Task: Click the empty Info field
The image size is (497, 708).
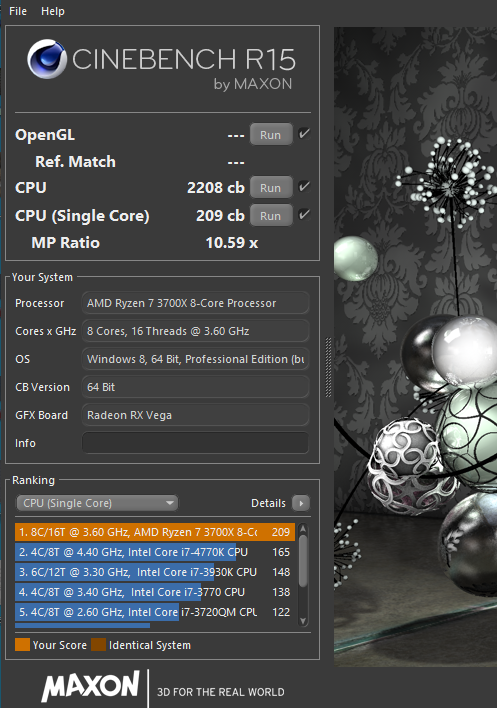Action: pyautogui.click(x=195, y=443)
